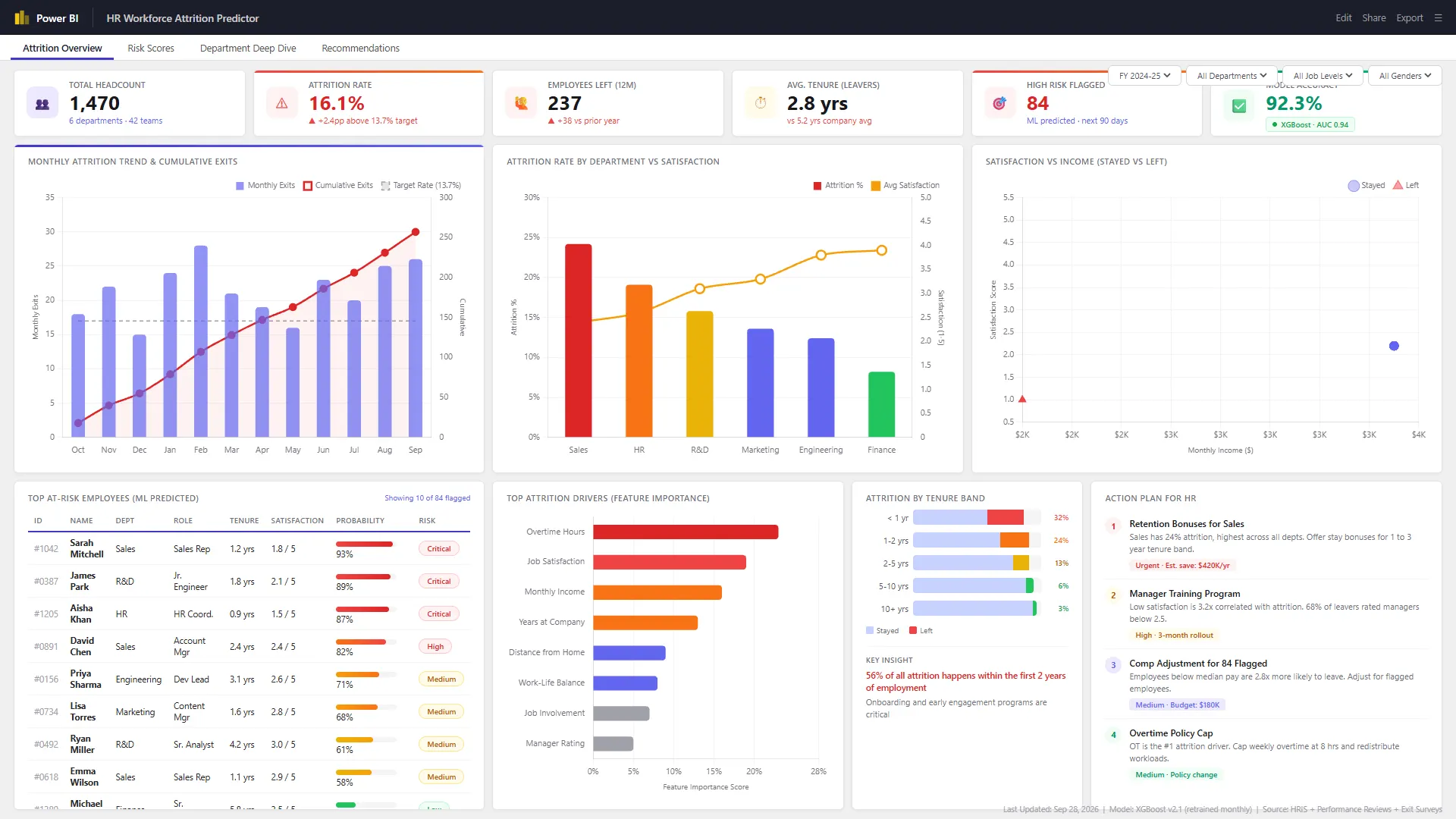Toggle Target Rate (13.7%) legend item

tap(421, 185)
